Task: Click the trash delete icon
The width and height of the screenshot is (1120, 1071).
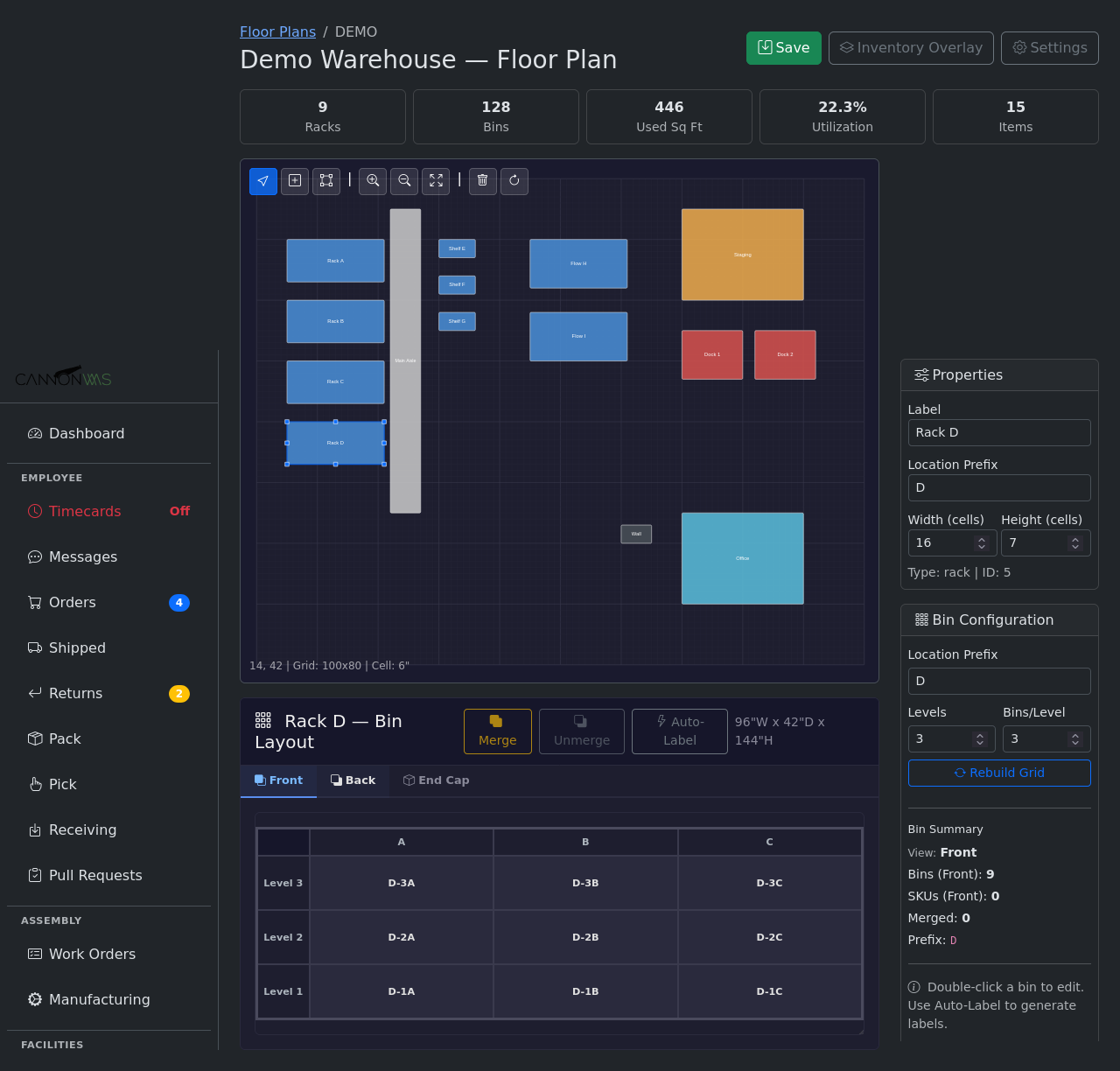Action: 483,181
